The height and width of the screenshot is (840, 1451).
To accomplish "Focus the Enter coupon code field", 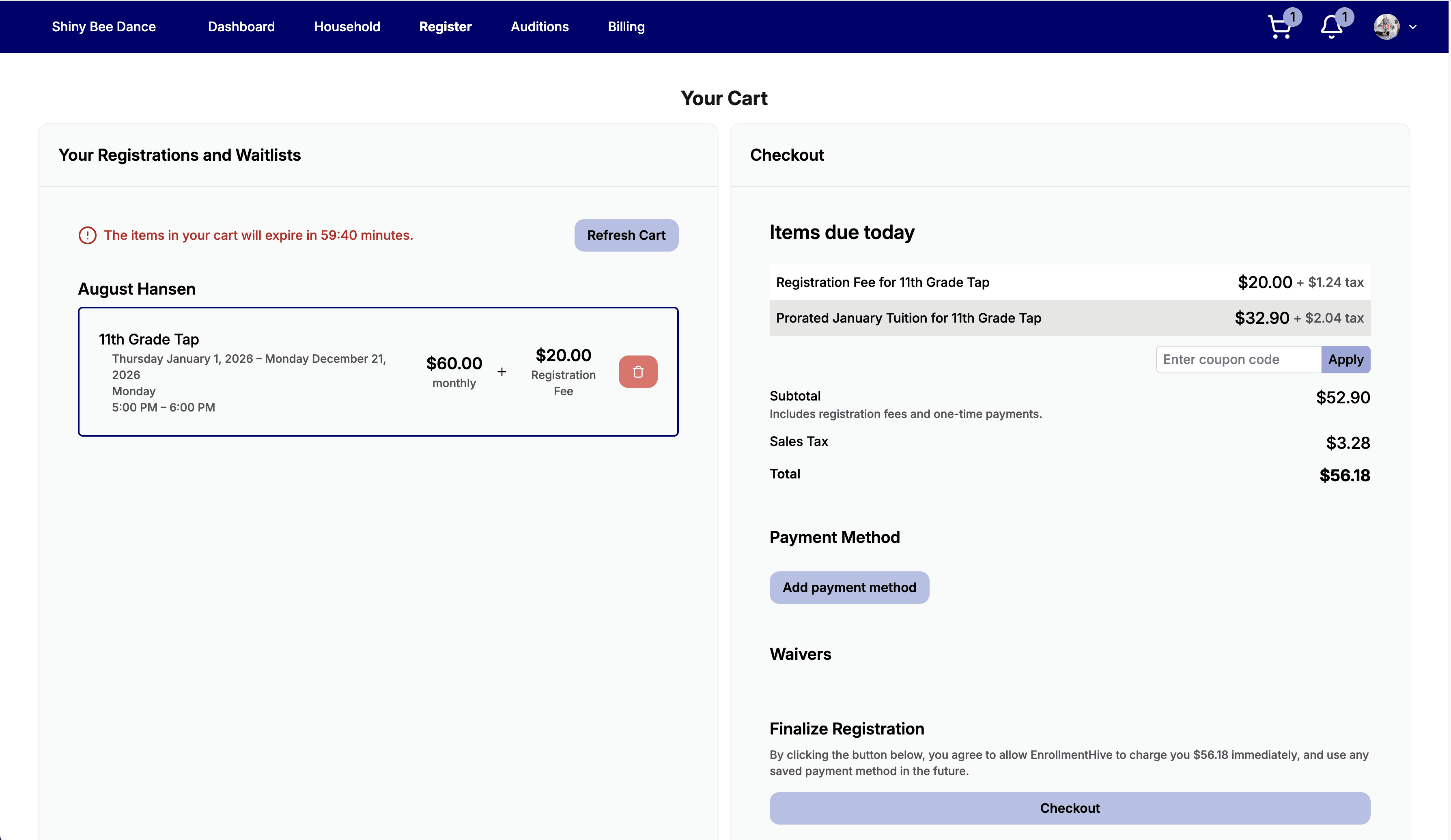I will click(1238, 359).
